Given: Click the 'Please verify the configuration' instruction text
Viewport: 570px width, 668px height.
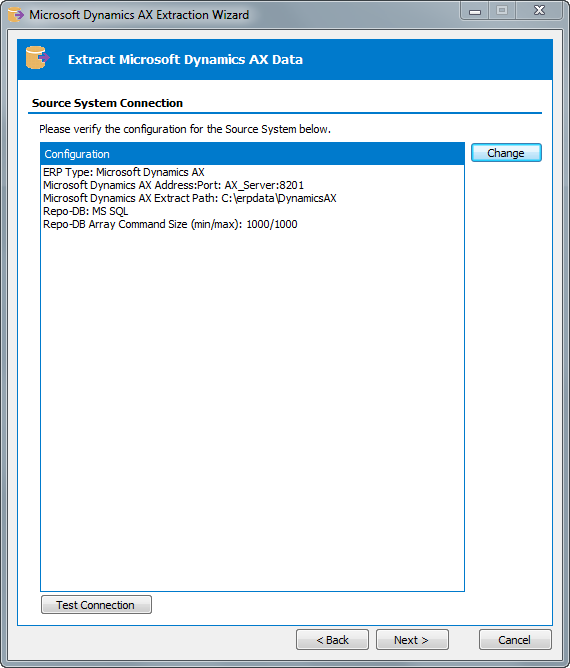Looking at the screenshot, I should [185, 129].
